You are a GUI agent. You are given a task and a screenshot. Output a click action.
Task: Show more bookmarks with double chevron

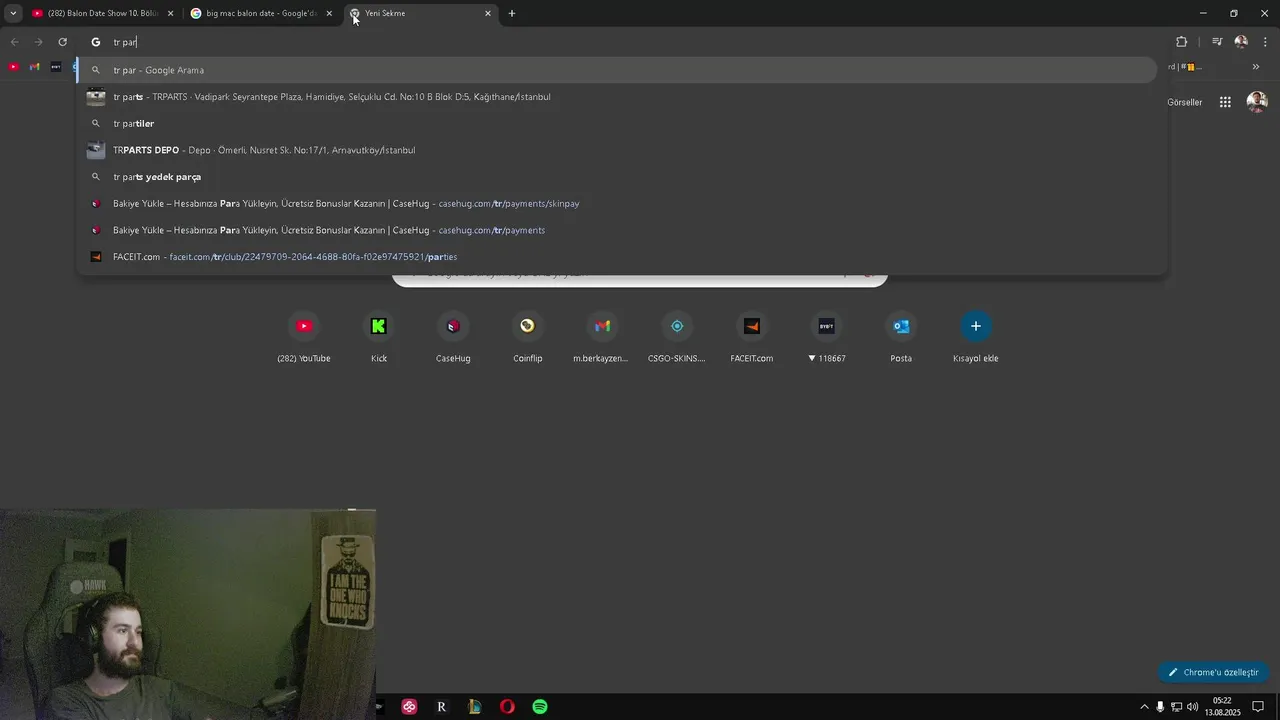click(1256, 67)
